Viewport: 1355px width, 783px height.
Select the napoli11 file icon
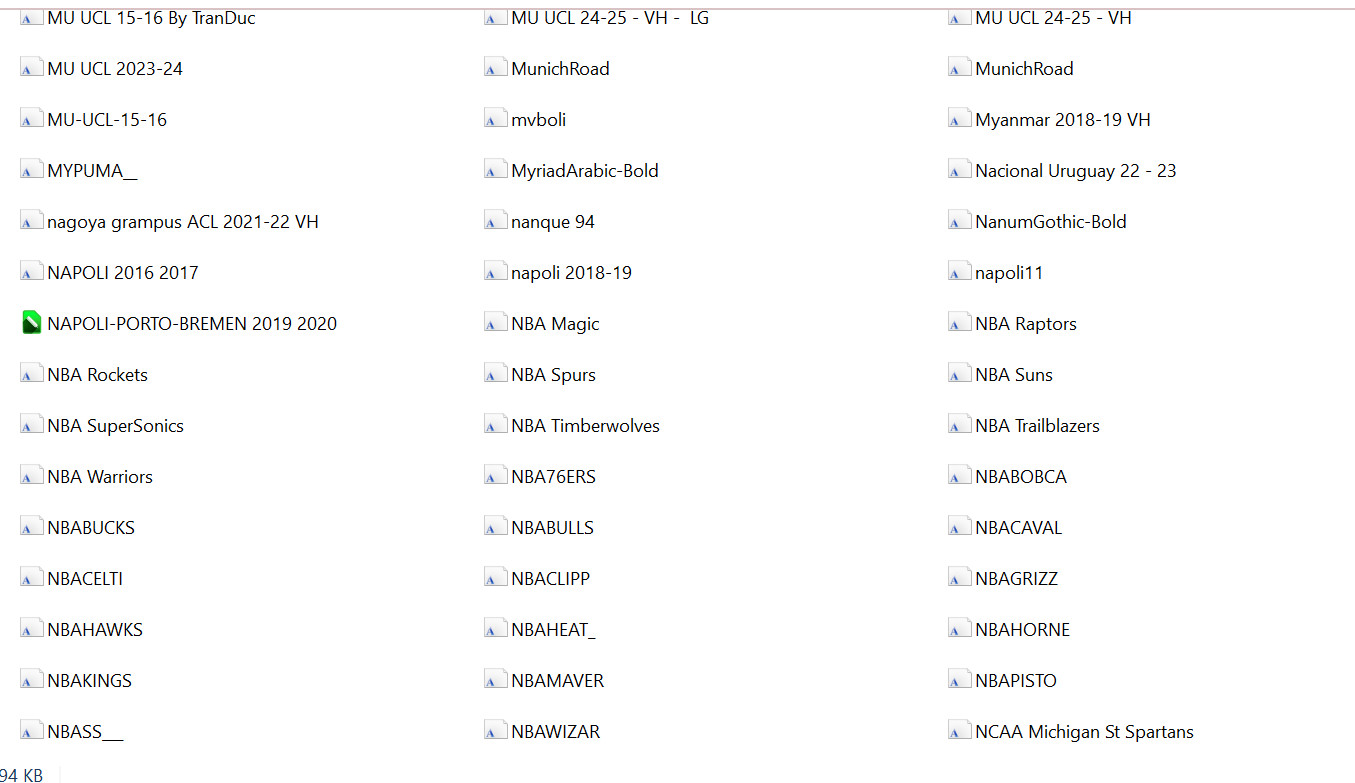959,272
